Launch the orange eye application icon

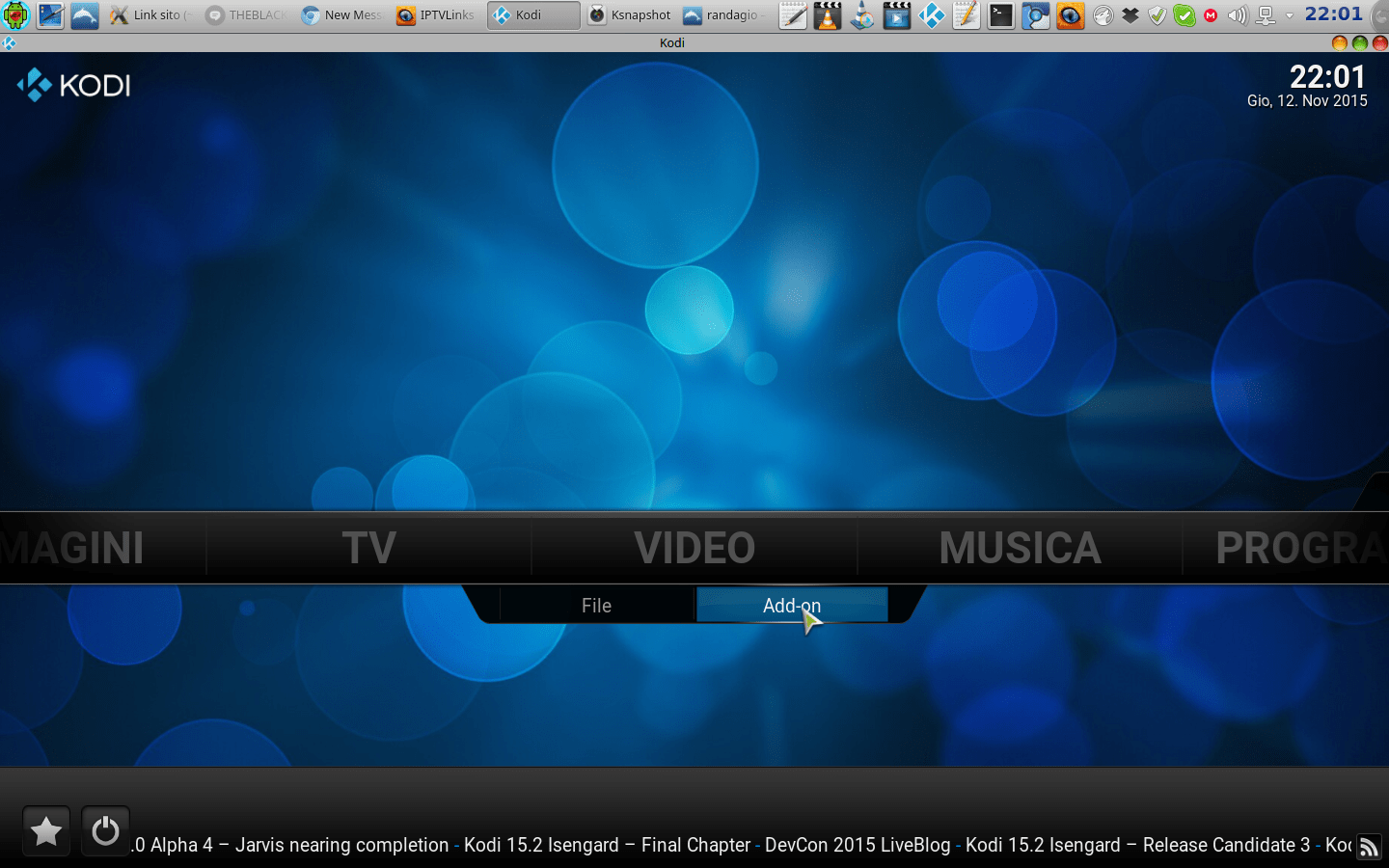pos(1070,14)
